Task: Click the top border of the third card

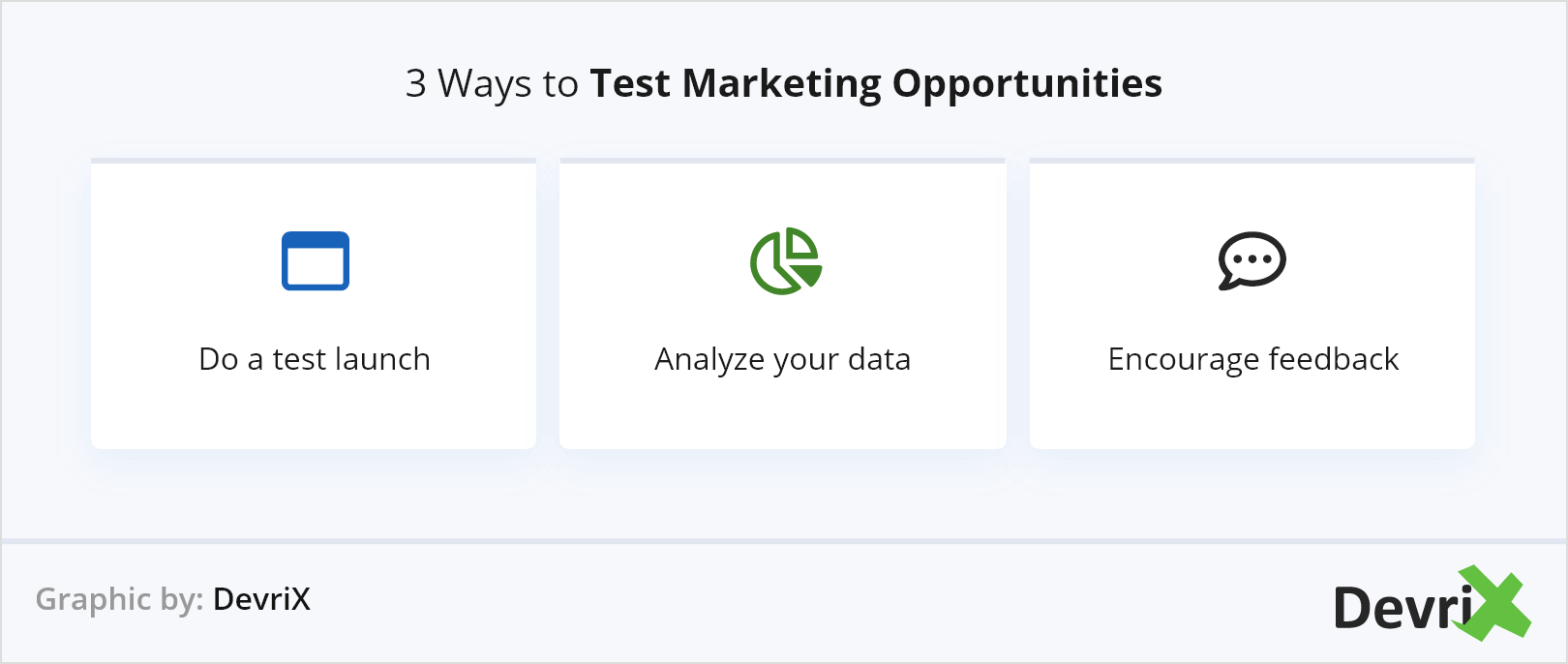Action: point(1251,161)
